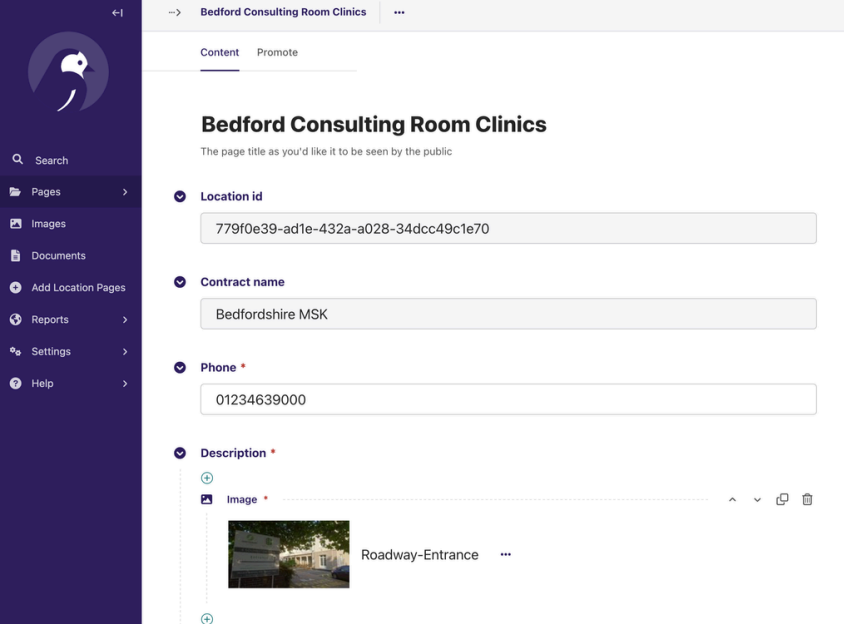The image size is (844, 624).
Task: Select the Content tab
Action: pos(220,52)
